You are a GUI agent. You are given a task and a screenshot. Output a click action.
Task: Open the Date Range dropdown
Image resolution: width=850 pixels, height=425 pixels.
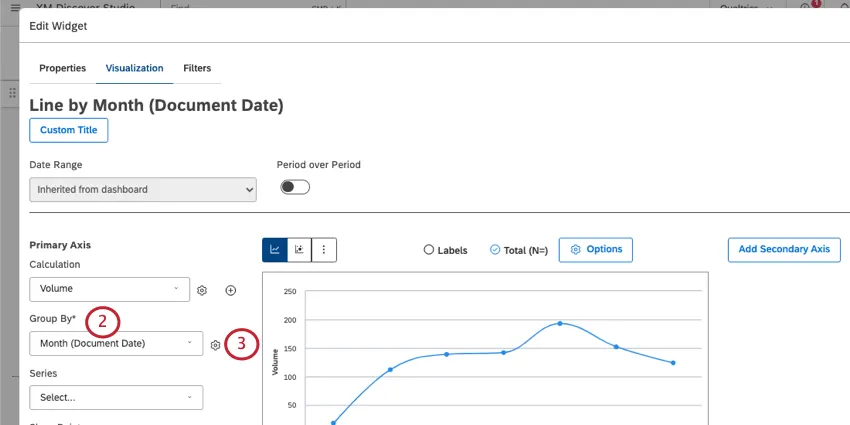coord(142,189)
